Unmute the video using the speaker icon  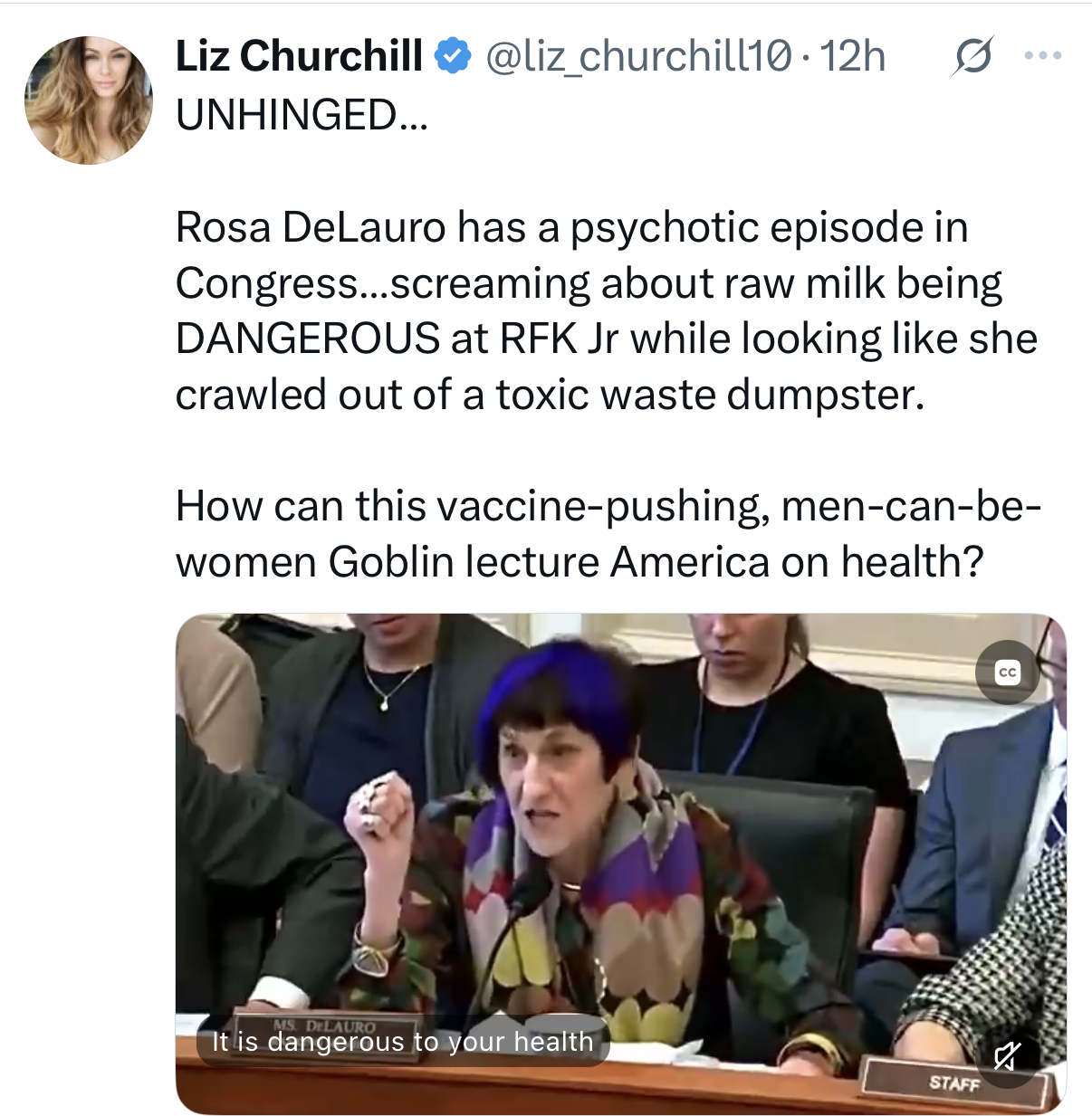pos(1007,1055)
